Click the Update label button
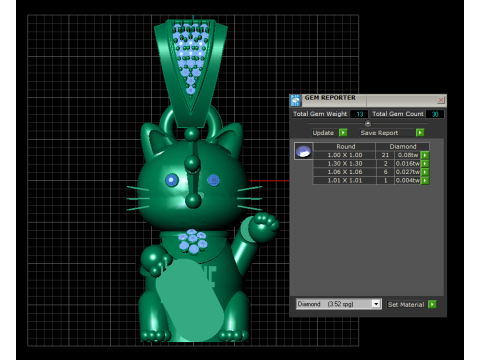Screen dimensions: 480x360 323,133
